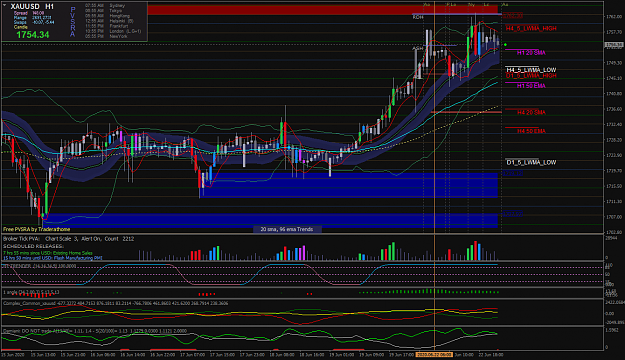Click the green current-price dot marker
This screenshot has height=360, width=625.
(x=505, y=45)
